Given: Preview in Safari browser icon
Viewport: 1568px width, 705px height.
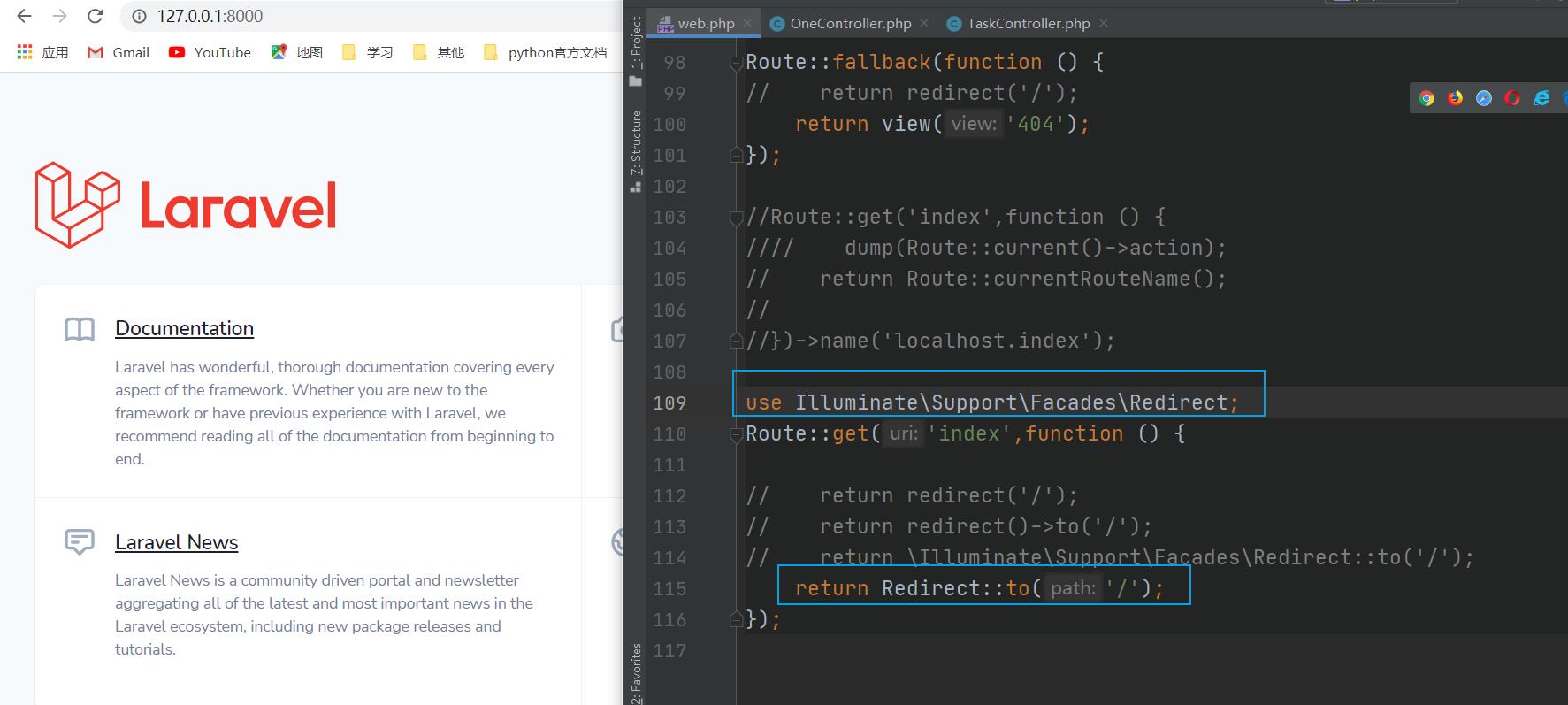Looking at the screenshot, I should click(x=1484, y=98).
